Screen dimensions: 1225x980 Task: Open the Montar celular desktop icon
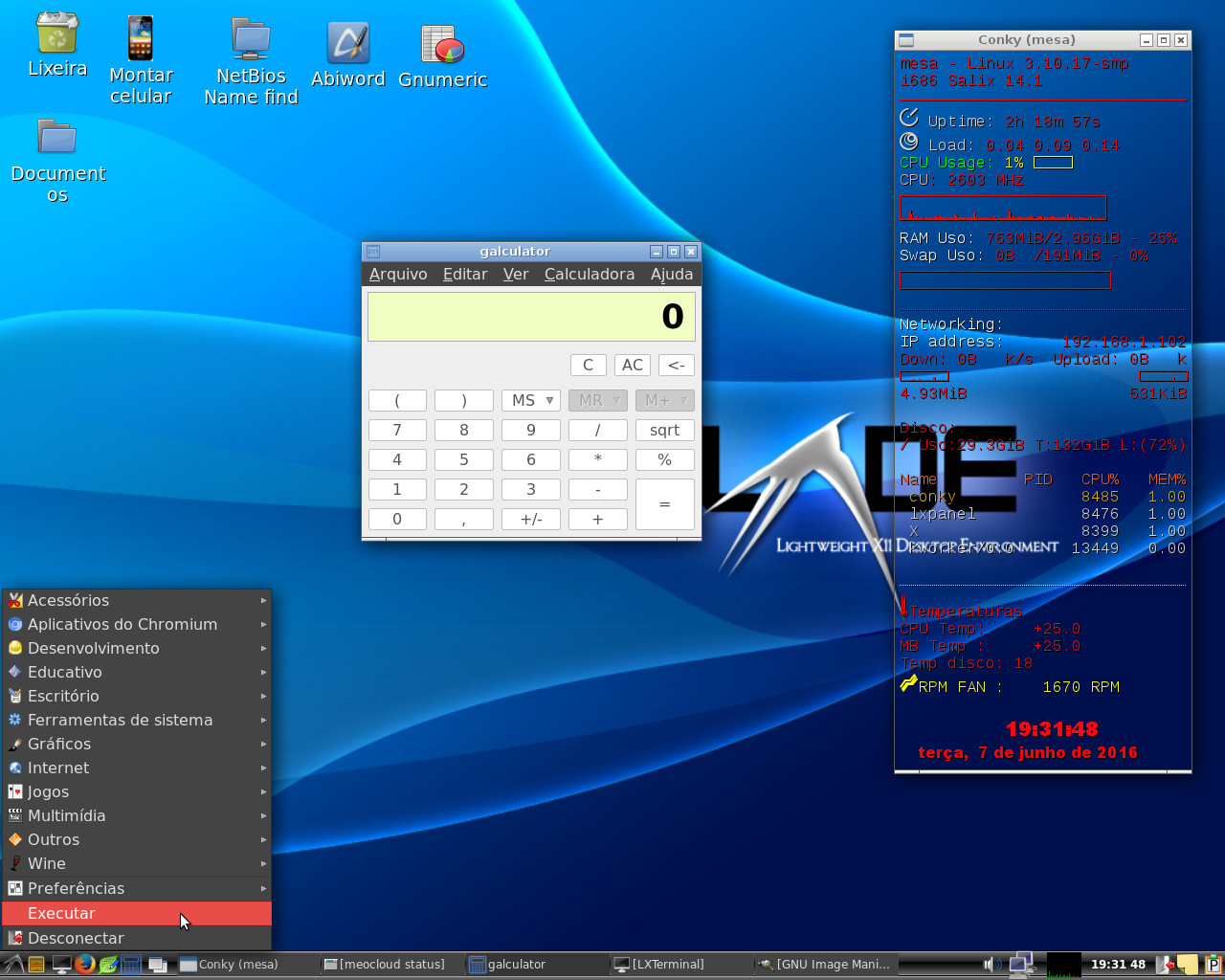pos(140,36)
